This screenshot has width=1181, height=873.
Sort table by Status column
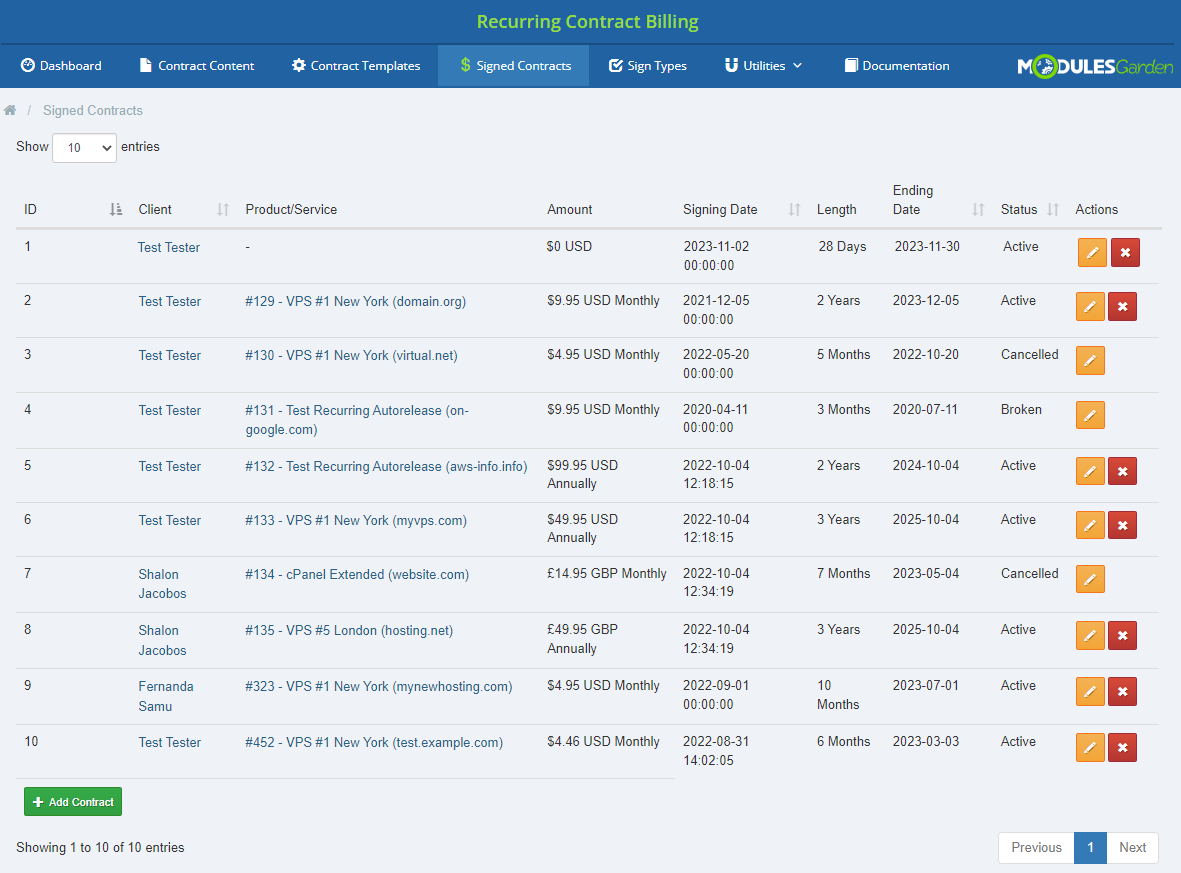1053,209
